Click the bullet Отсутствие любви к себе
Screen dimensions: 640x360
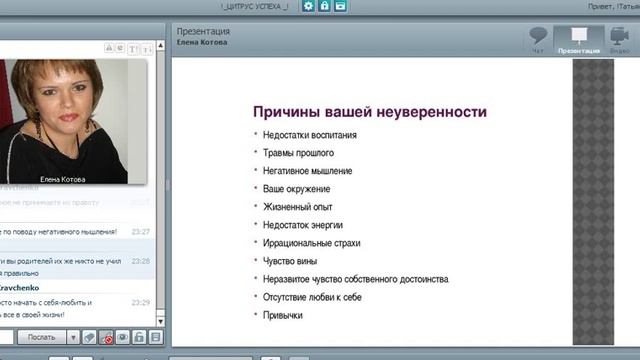coord(312,297)
